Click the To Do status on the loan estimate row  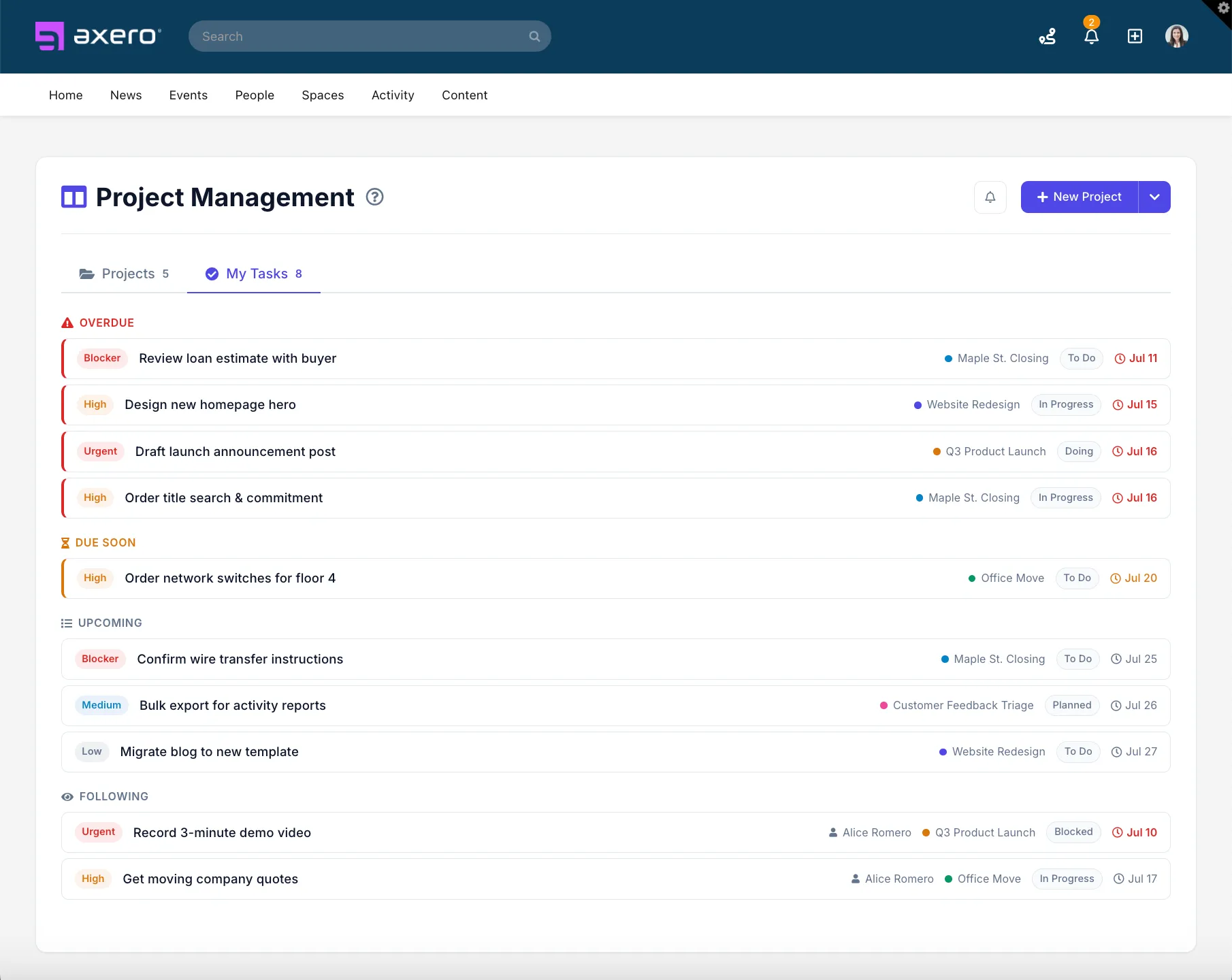coord(1082,359)
